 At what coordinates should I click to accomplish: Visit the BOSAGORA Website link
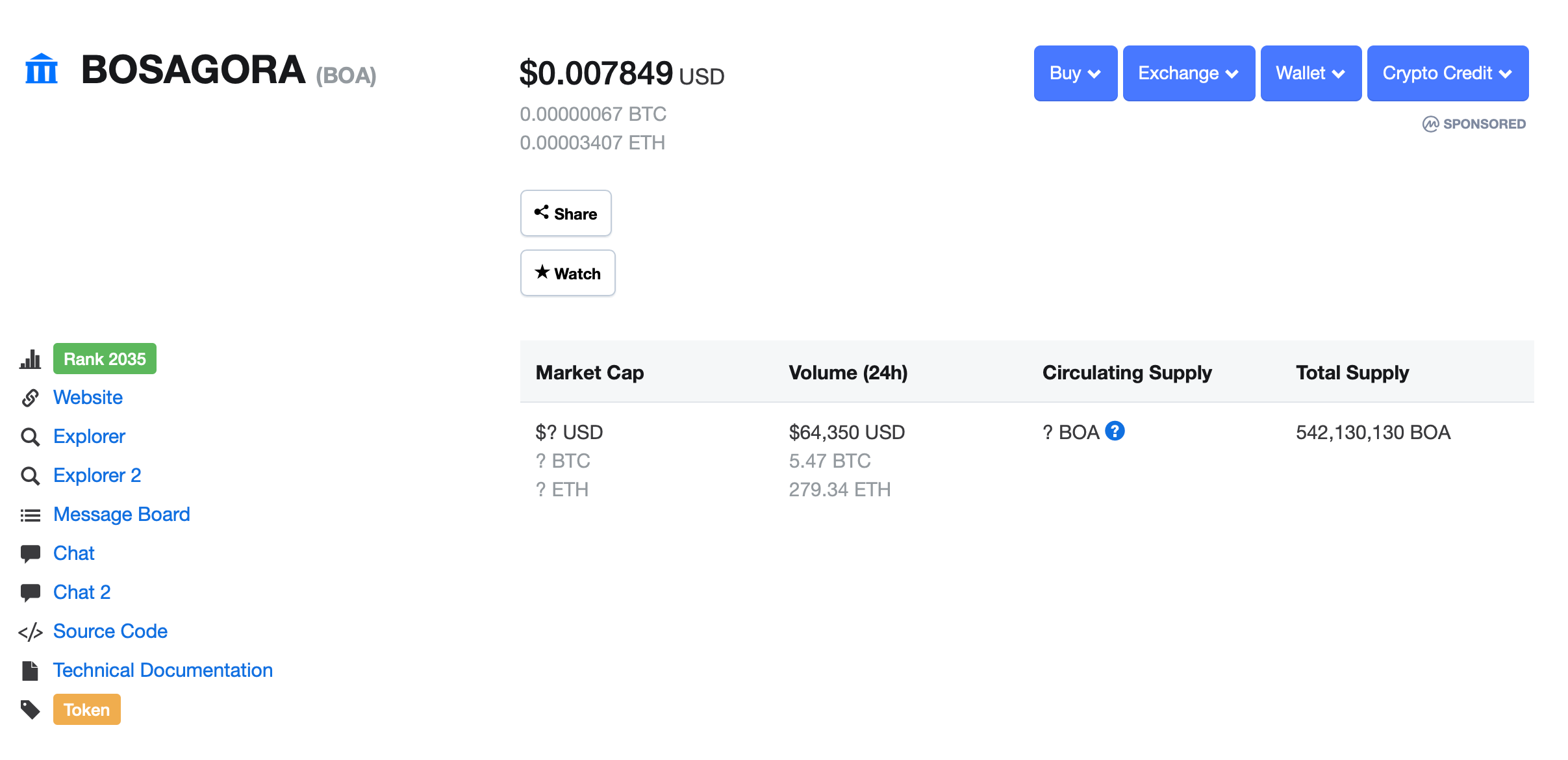(x=87, y=397)
